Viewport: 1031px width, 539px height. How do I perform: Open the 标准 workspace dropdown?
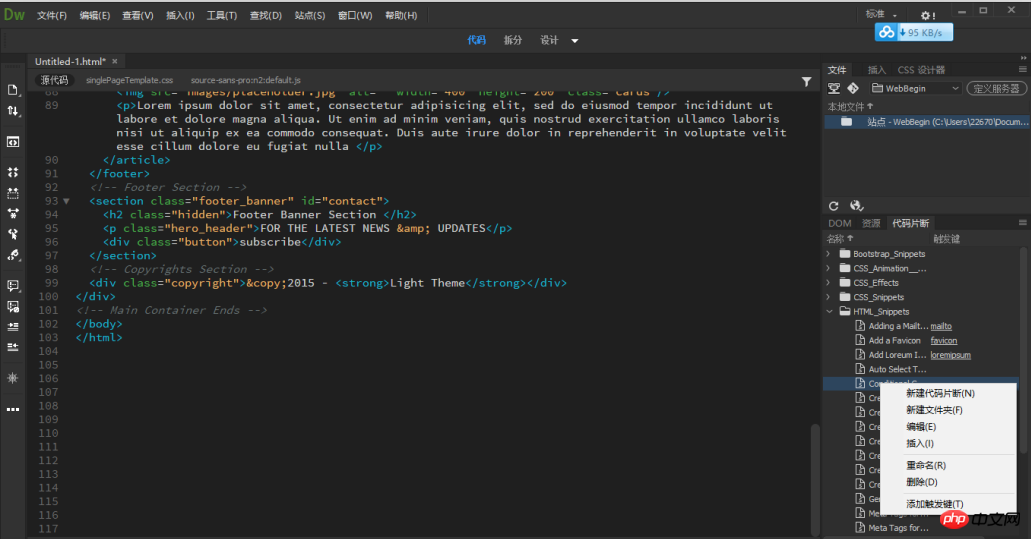coord(881,14)
